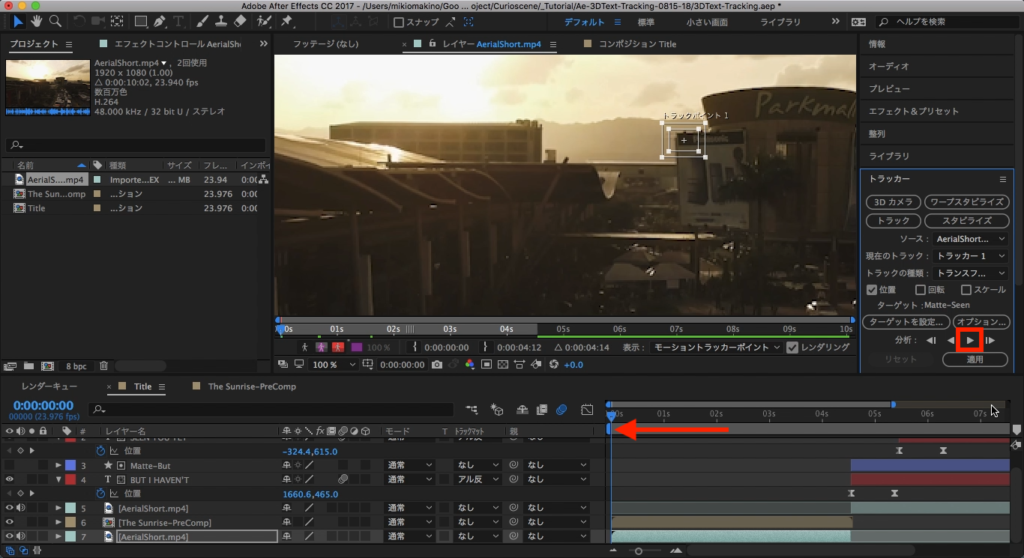
Task: Click the 3D カメラ tracker button
Action: [x=892, y=202]
